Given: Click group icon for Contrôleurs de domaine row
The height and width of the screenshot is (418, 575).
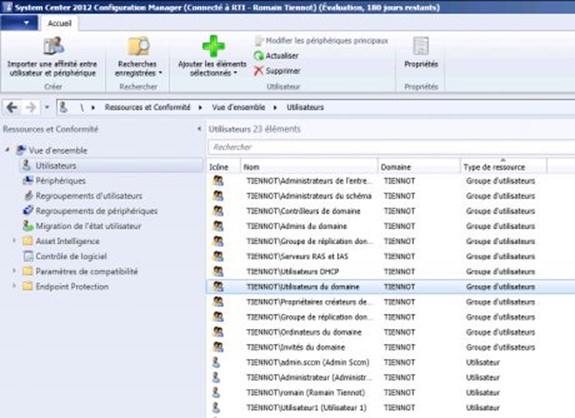Looking at the screenshot, I should (218, 211).
